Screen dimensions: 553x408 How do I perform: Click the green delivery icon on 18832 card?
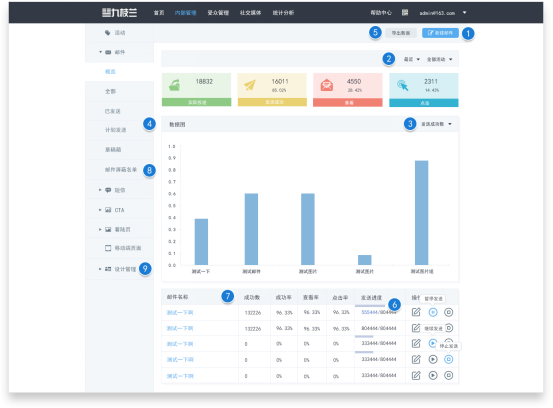[175, 85]
